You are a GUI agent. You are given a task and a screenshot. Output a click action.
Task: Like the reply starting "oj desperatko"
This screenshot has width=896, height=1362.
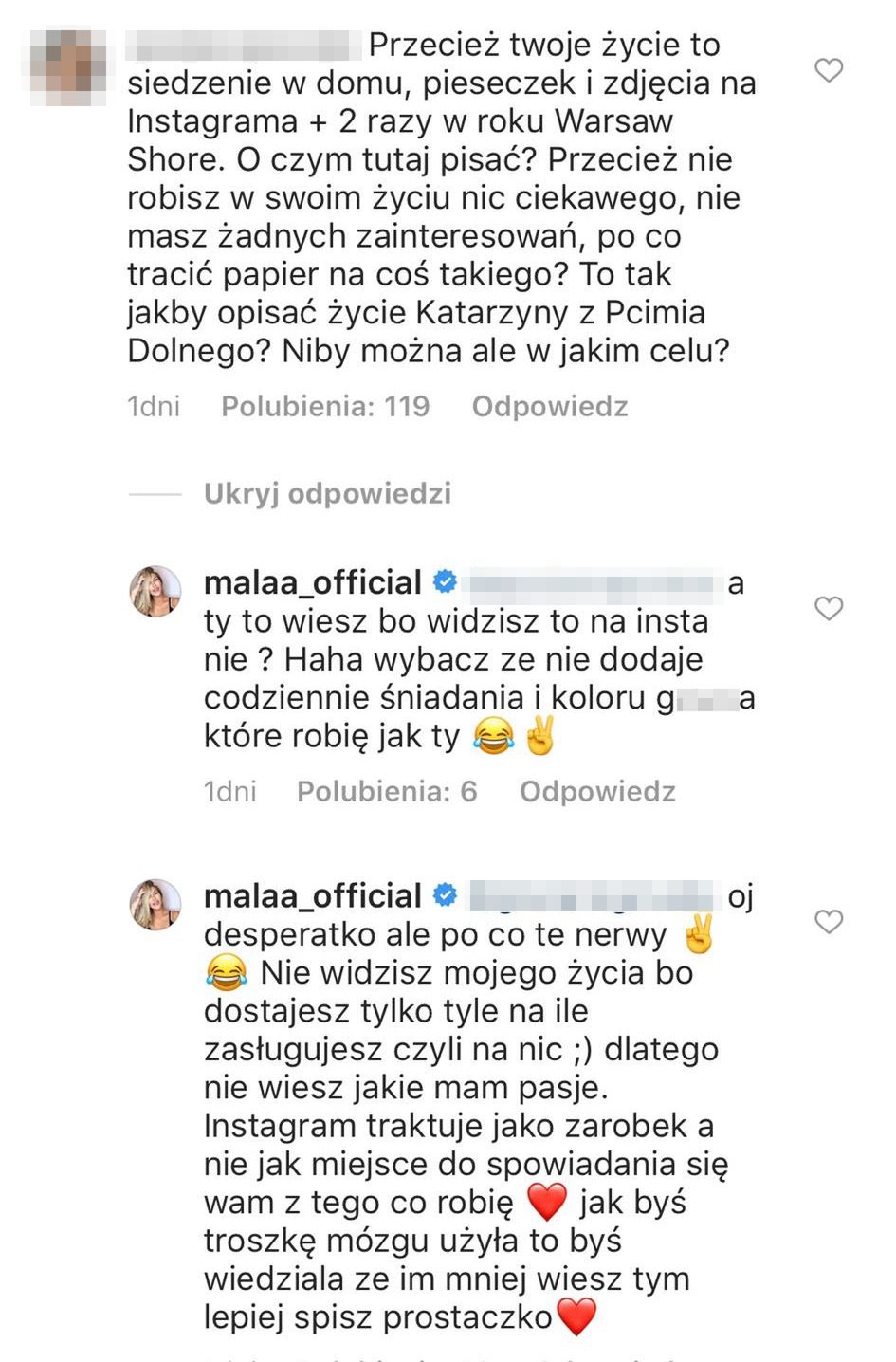(x=829, y=921)
